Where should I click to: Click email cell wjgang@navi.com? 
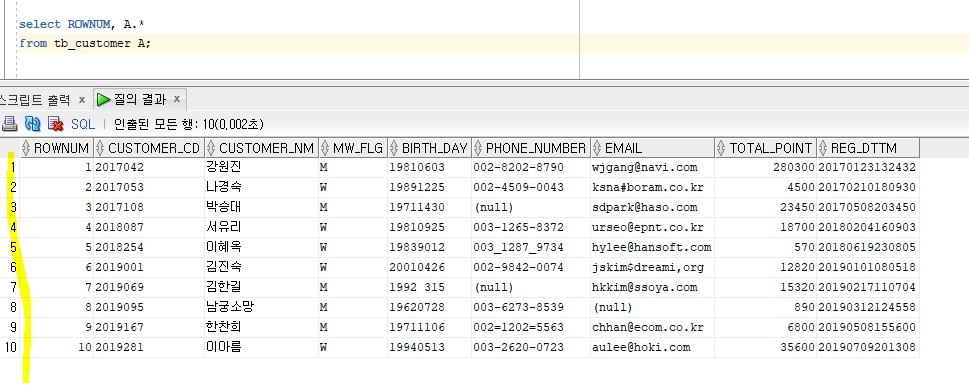[653, 167]
